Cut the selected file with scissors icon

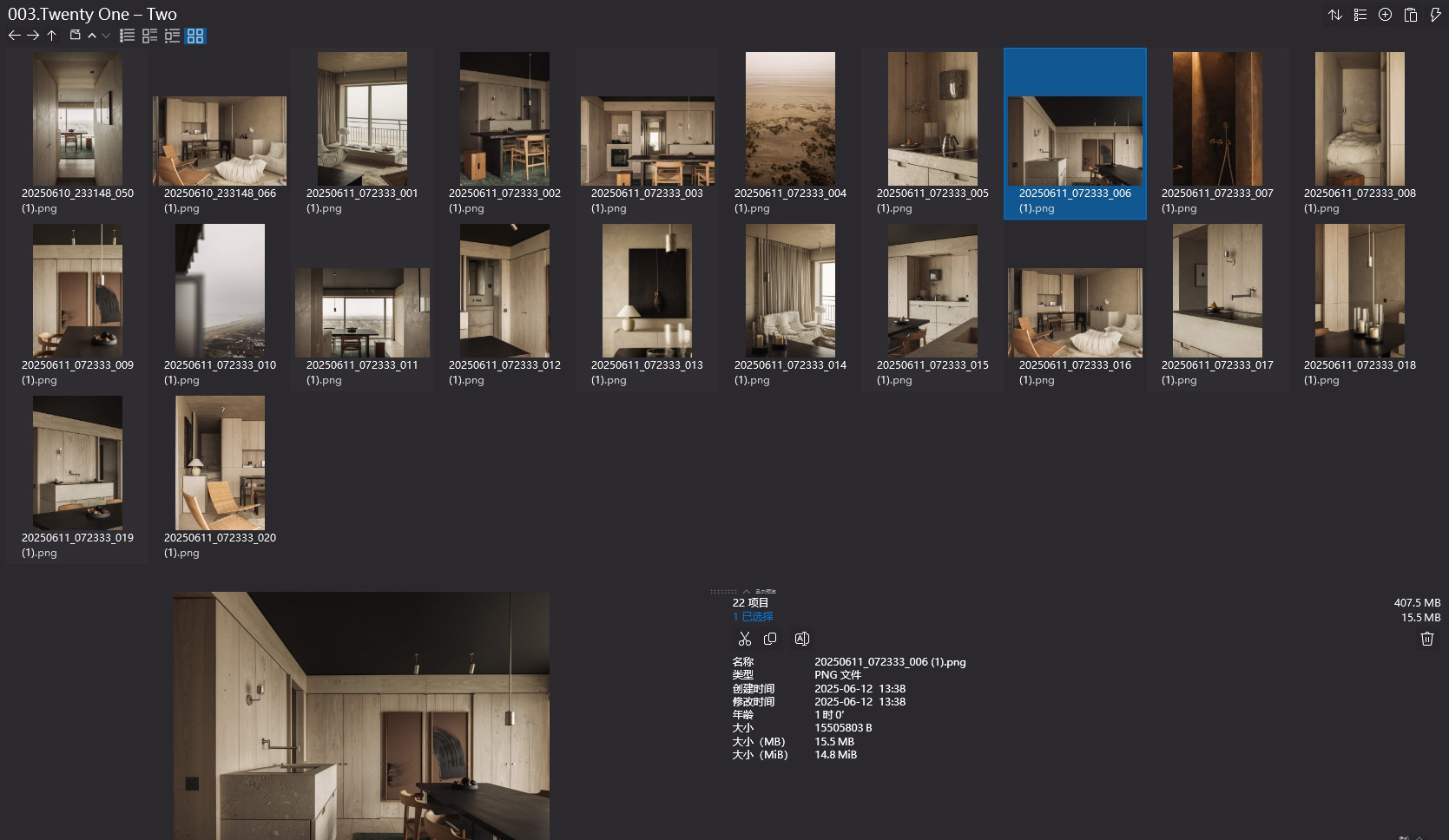[x=745, y=639]
